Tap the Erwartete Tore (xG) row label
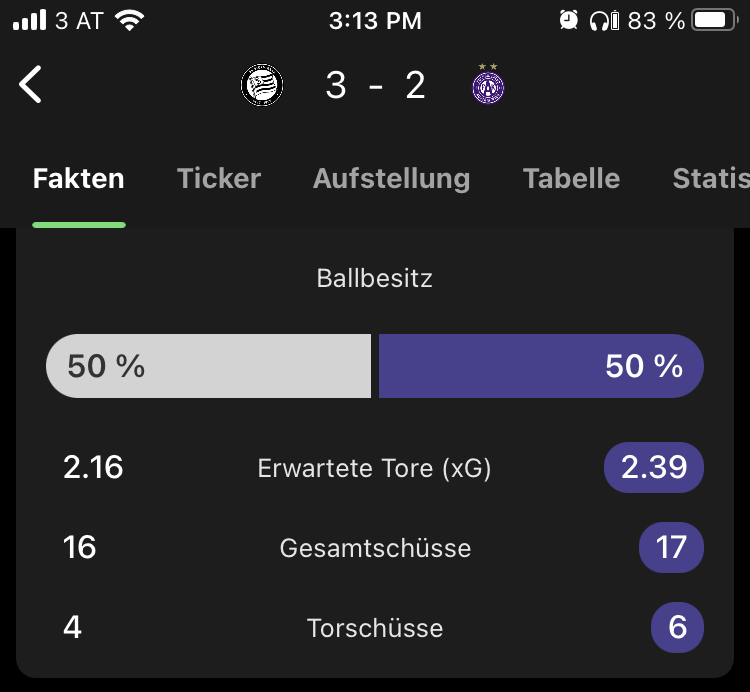Image resolution: width=750 pixels, height=692 pixels. click(x=375, y=468)
